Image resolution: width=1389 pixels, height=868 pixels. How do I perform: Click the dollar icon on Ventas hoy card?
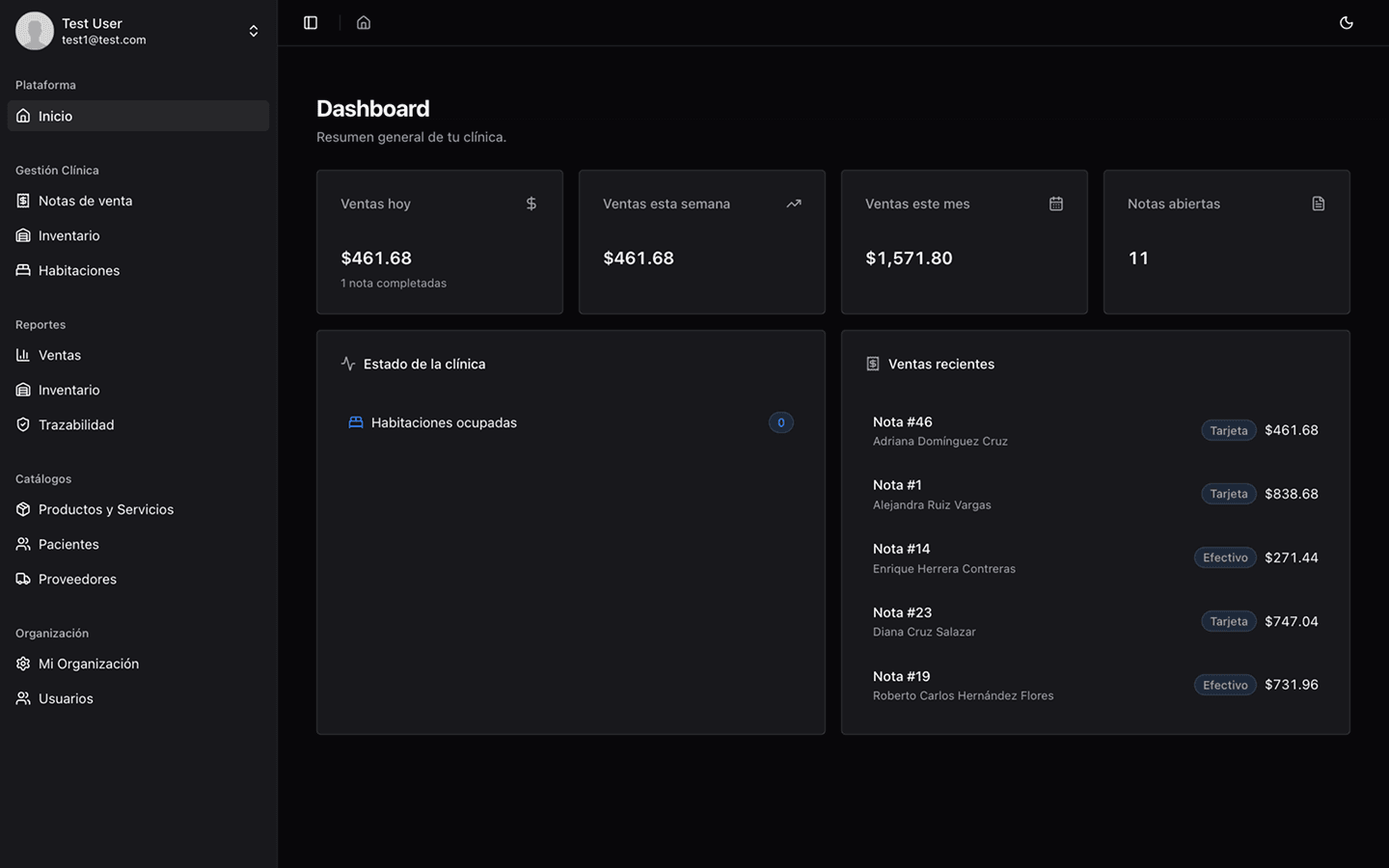click(531, 203)
